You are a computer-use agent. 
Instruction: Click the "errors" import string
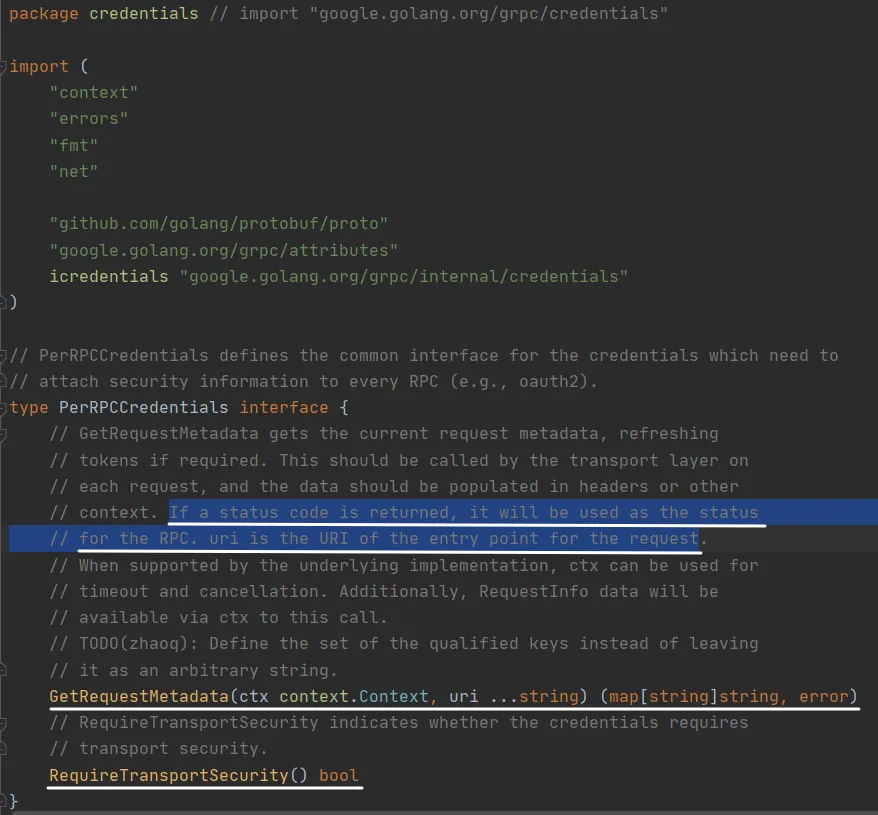[x=88, y=119]
